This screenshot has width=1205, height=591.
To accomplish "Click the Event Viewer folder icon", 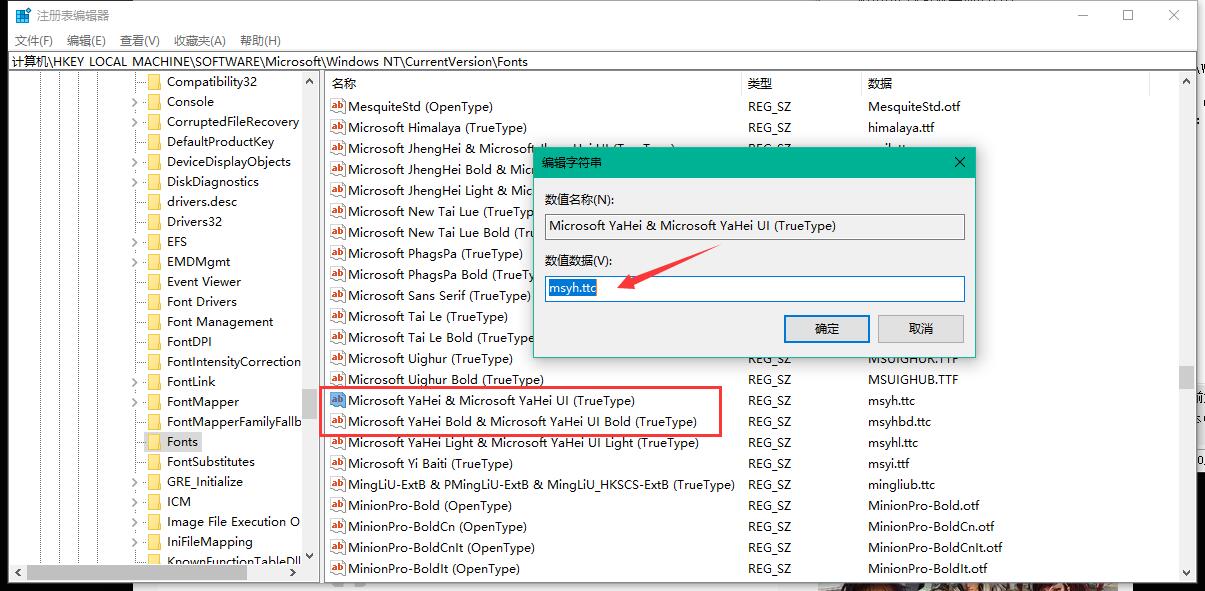I will [x=154, y=282].
